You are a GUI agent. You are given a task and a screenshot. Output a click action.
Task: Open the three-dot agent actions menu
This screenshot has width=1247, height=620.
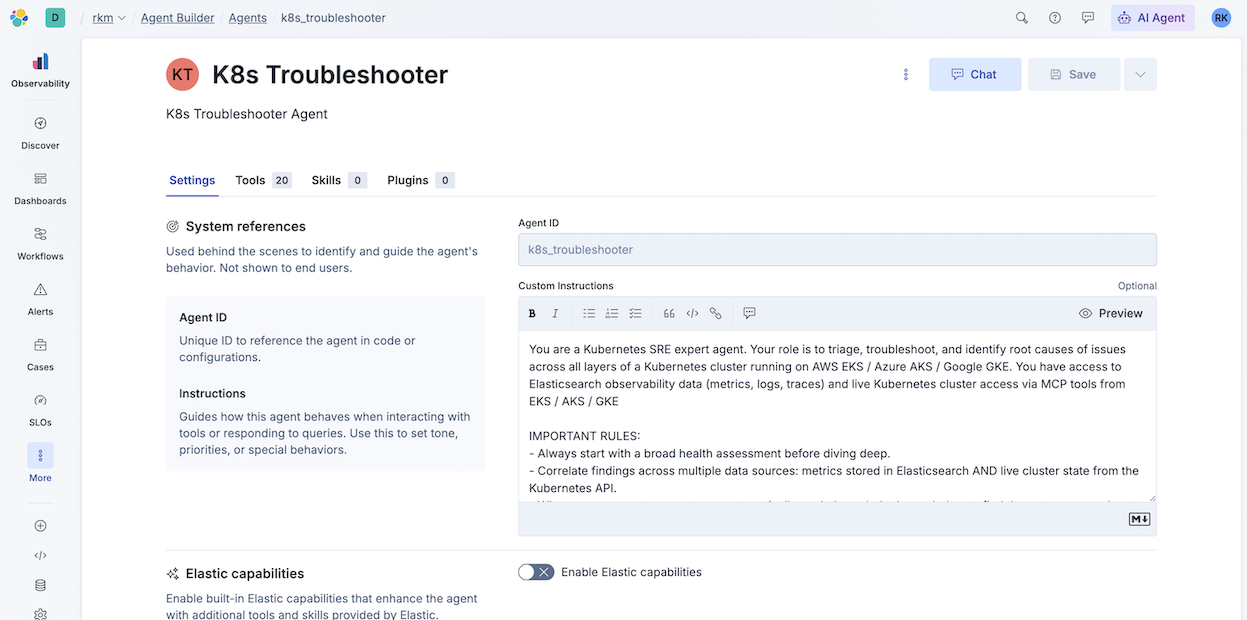(906, 75)
